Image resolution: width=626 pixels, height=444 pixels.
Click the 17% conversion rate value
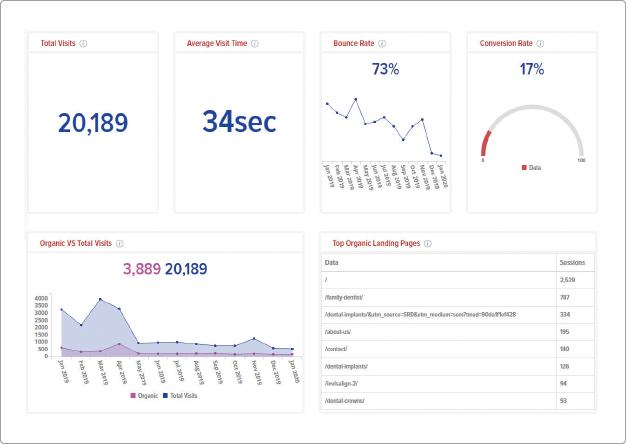(x=532, y=69)
